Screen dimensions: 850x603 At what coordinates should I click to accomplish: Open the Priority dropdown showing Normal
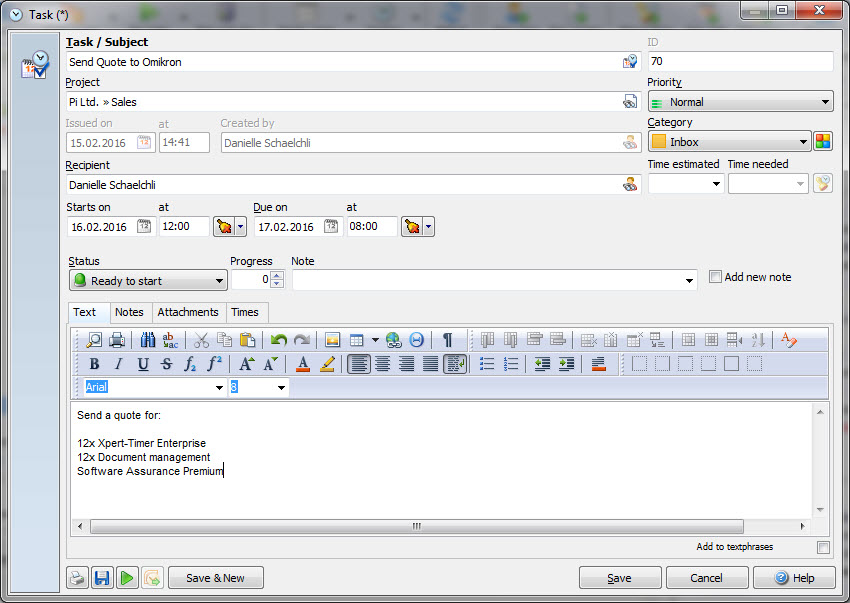740,102
